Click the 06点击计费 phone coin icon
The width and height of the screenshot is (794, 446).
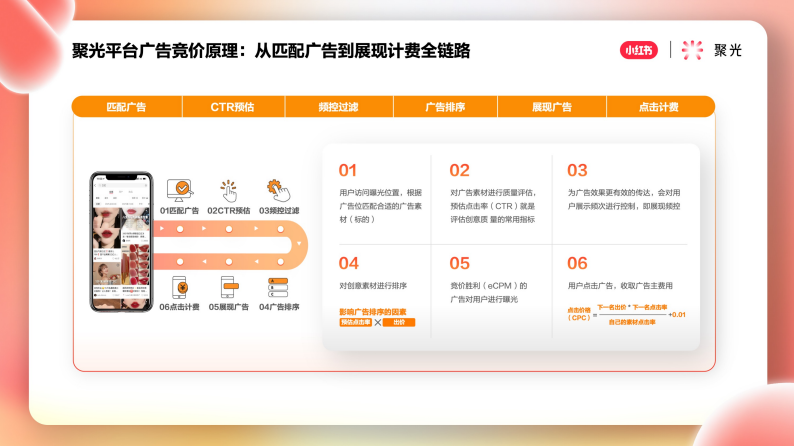coord(180,288)
